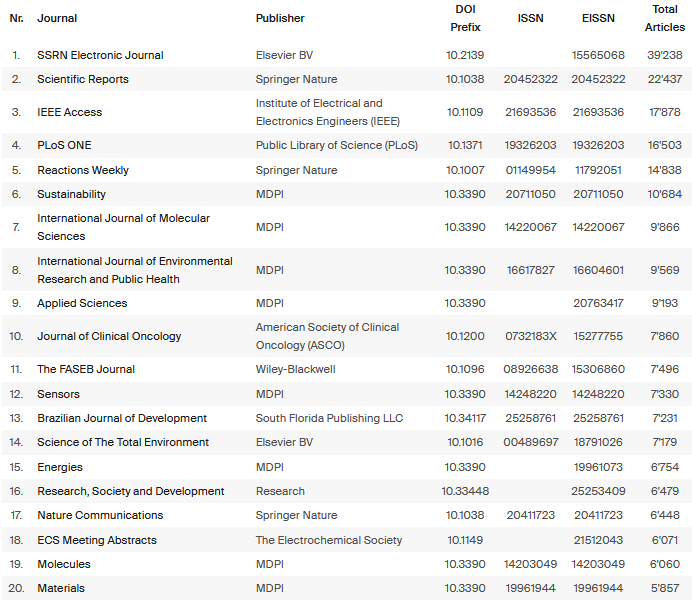Select Nature Communications journal name
The width and height of the screenshot is (692, 602).
(x=100, y=515)
